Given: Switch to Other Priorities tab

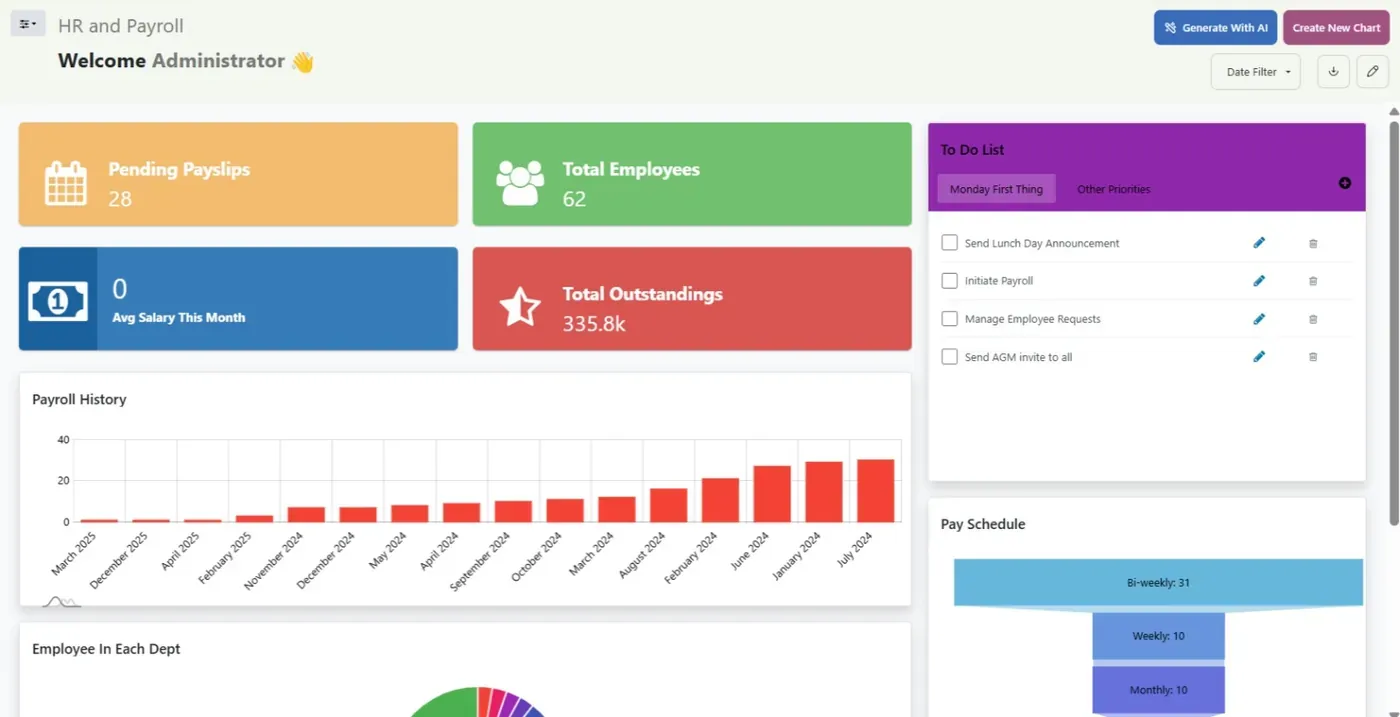Looking at the screenshot, I should [1113, 189].
